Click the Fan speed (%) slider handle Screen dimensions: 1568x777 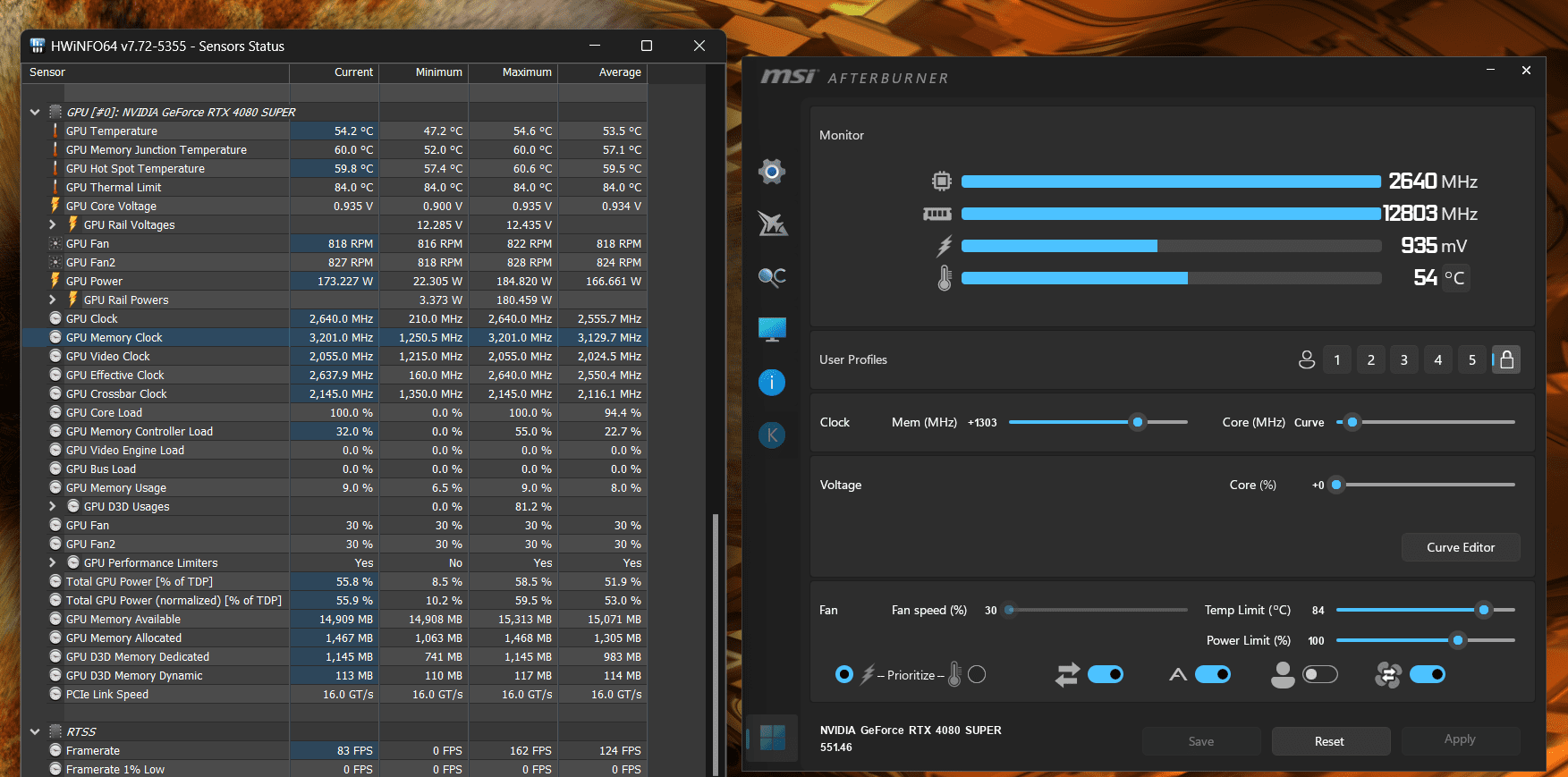click(1010, 610)
